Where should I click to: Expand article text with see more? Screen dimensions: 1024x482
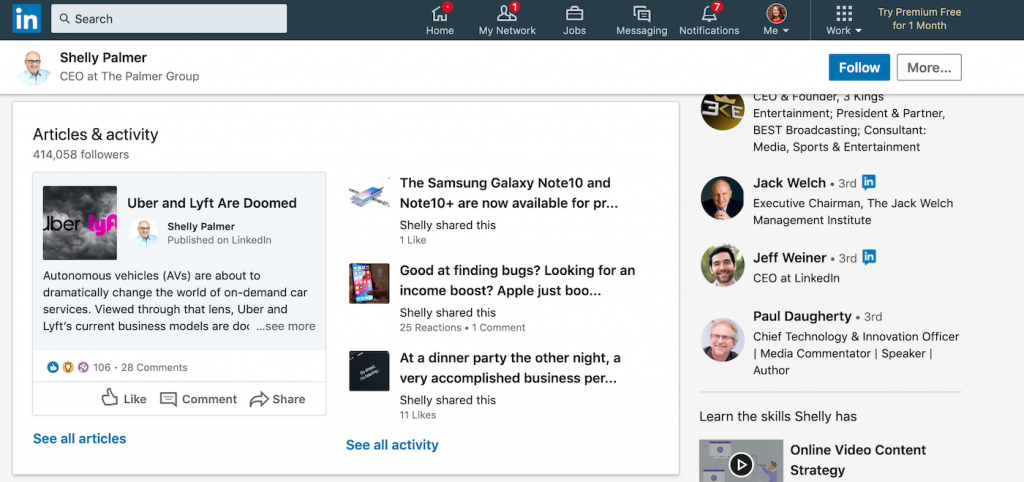click(x=285, y=326)
